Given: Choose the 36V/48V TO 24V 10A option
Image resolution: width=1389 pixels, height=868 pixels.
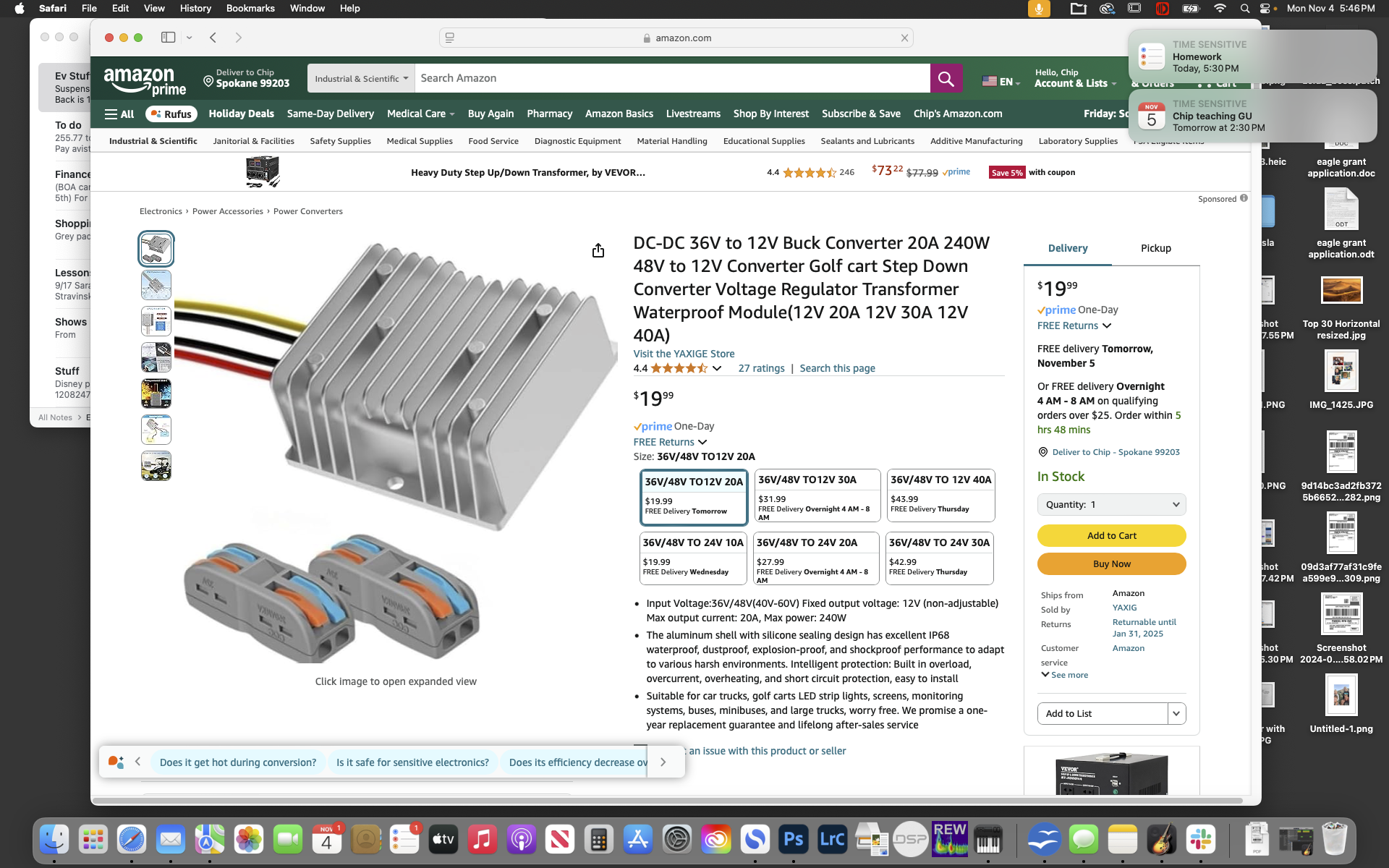Looking at the screenshot, I should 693,558.
